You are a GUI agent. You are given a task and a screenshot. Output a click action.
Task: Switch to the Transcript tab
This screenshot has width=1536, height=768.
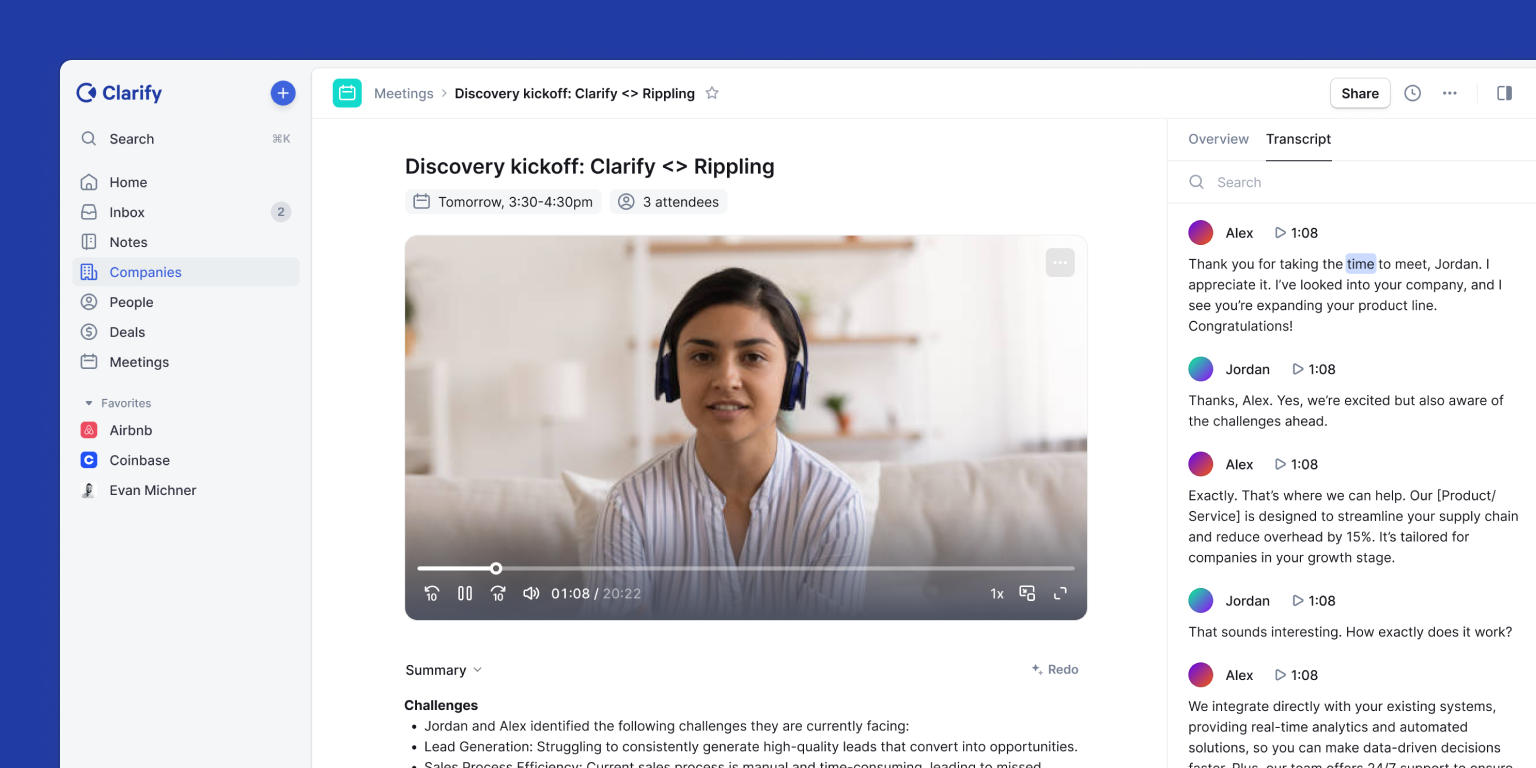coord(1298,139)
